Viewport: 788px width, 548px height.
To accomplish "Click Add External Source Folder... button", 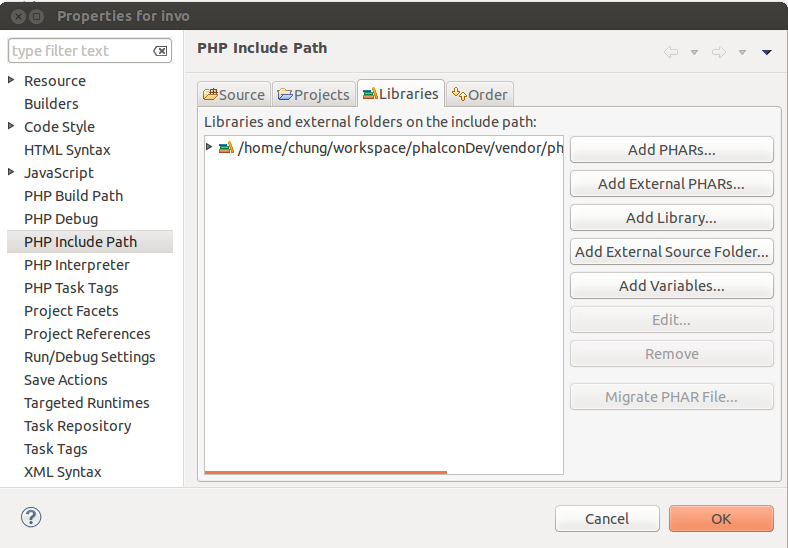I will coord(671,251).
